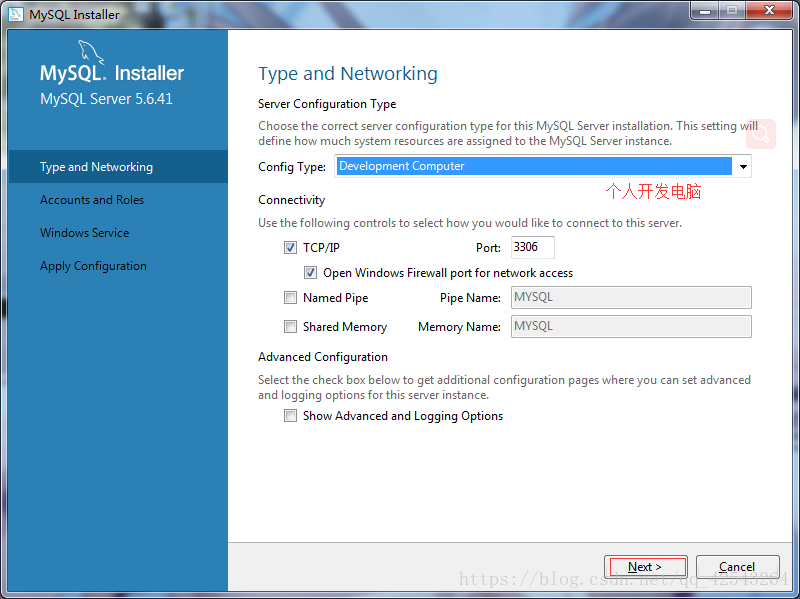Toggle Open Windows Firewall port checkbox
Screen dimensions: 800x599
coord(310,272)
